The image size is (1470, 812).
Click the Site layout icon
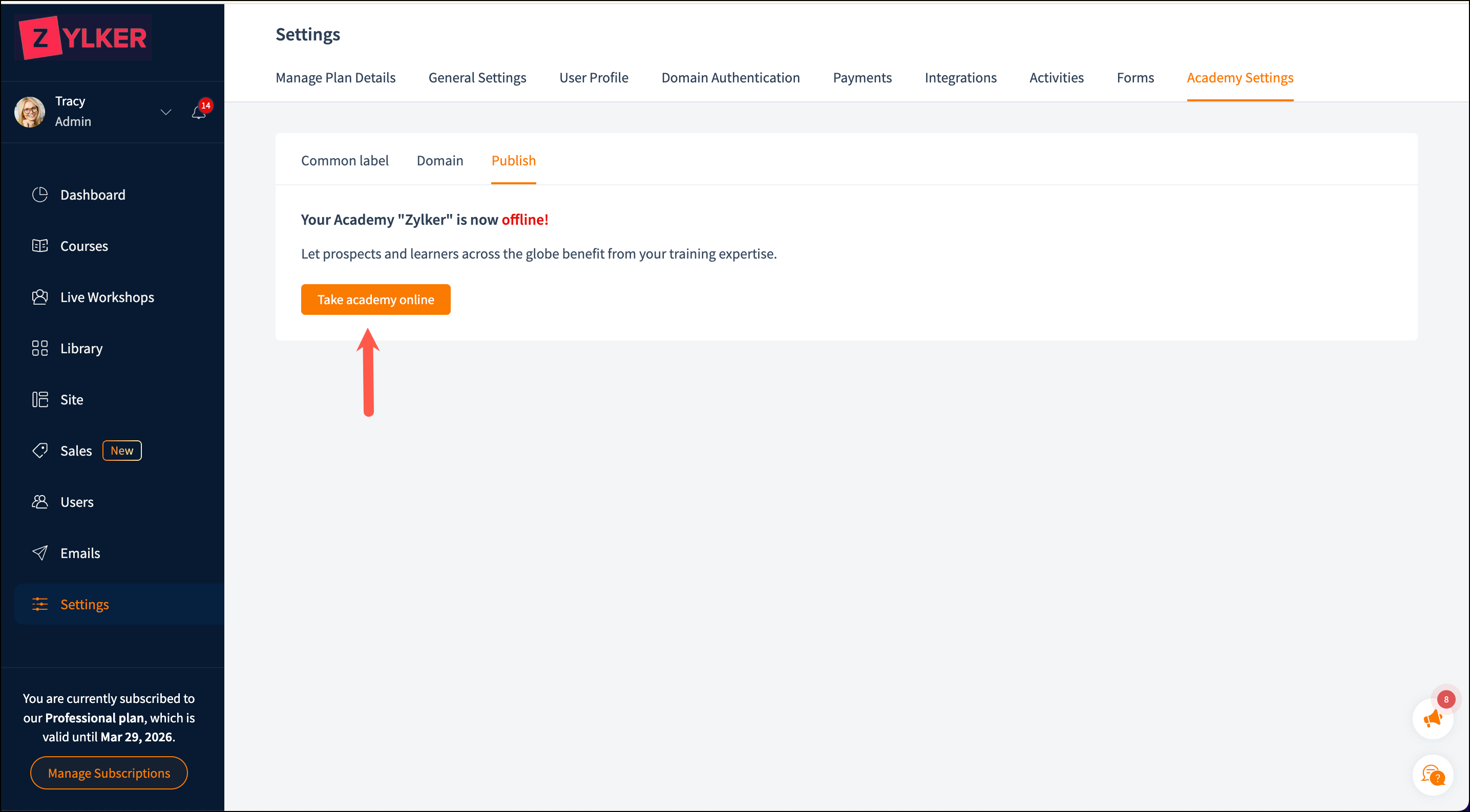(40, 399)
